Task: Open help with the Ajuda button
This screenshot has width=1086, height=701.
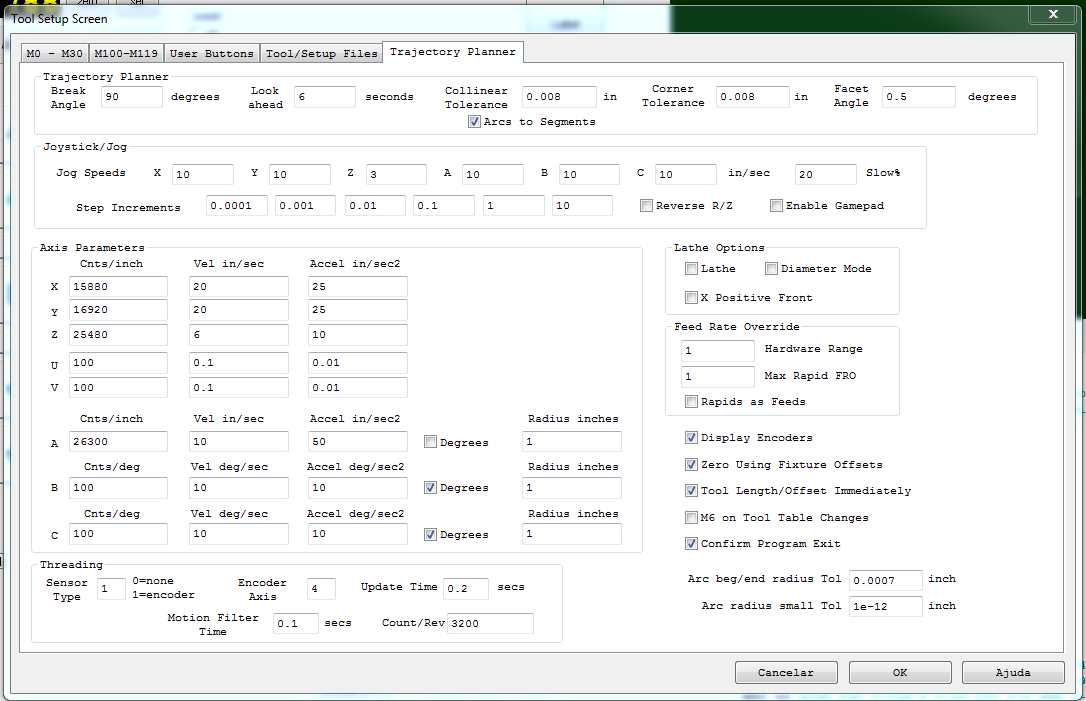Action: click(1012, 673)
